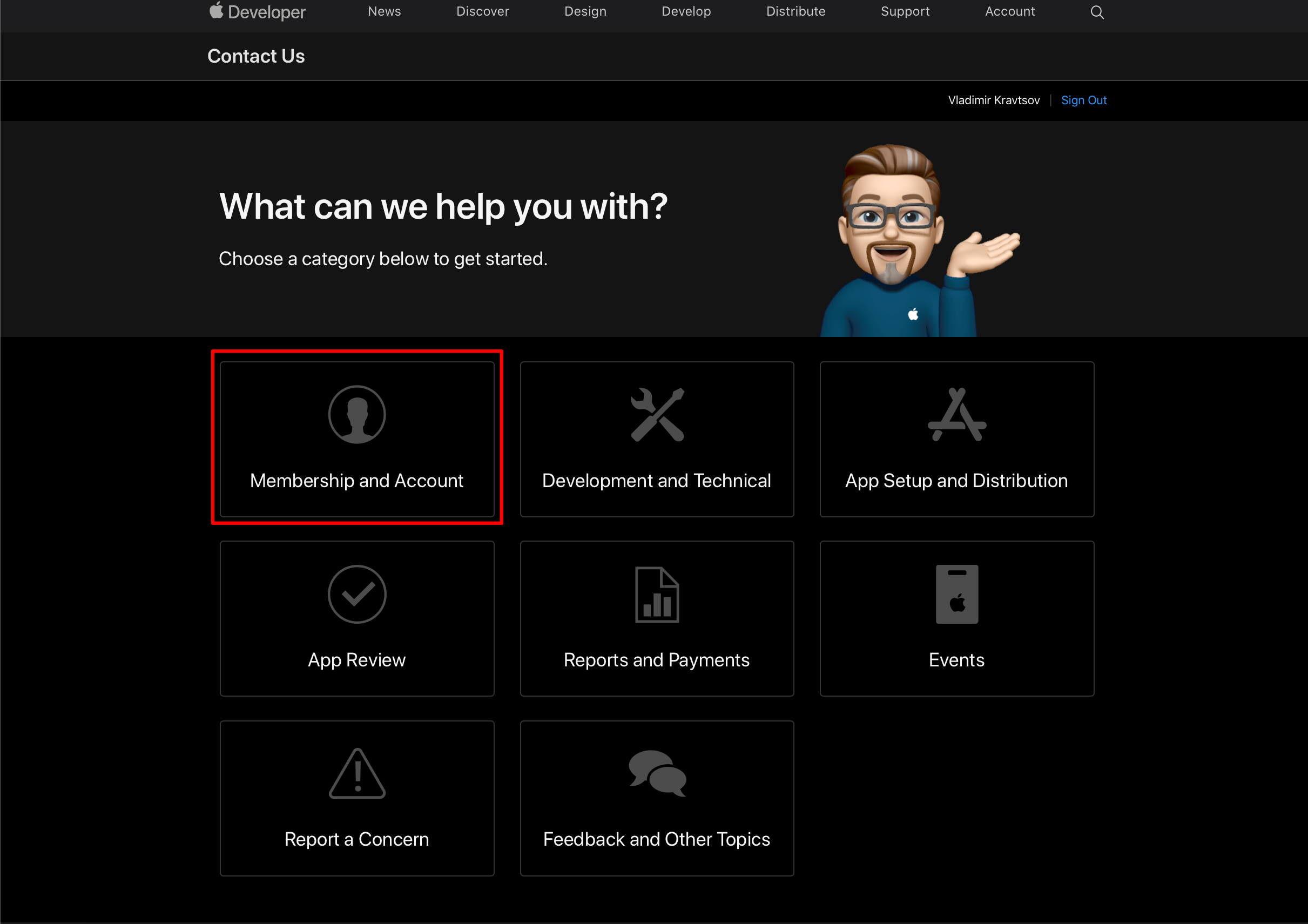This screenshot has width=1308, height=924.
Task: Click the Events badge icon
Action: [x=956, y=594]
